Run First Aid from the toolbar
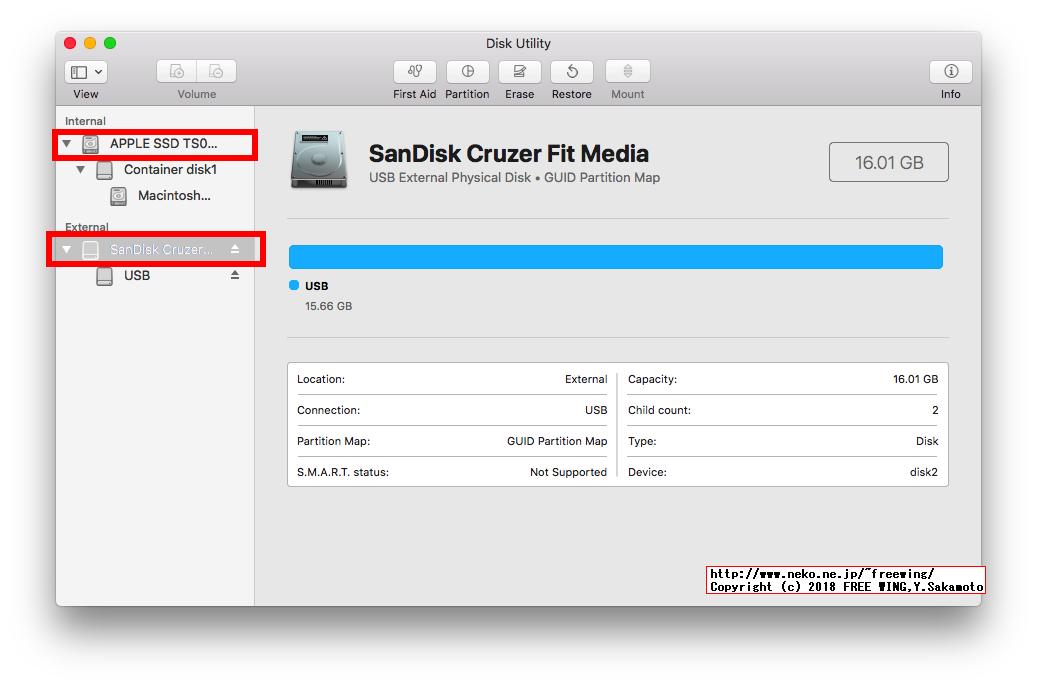1037x686 pixels. (x=415, y=71)
